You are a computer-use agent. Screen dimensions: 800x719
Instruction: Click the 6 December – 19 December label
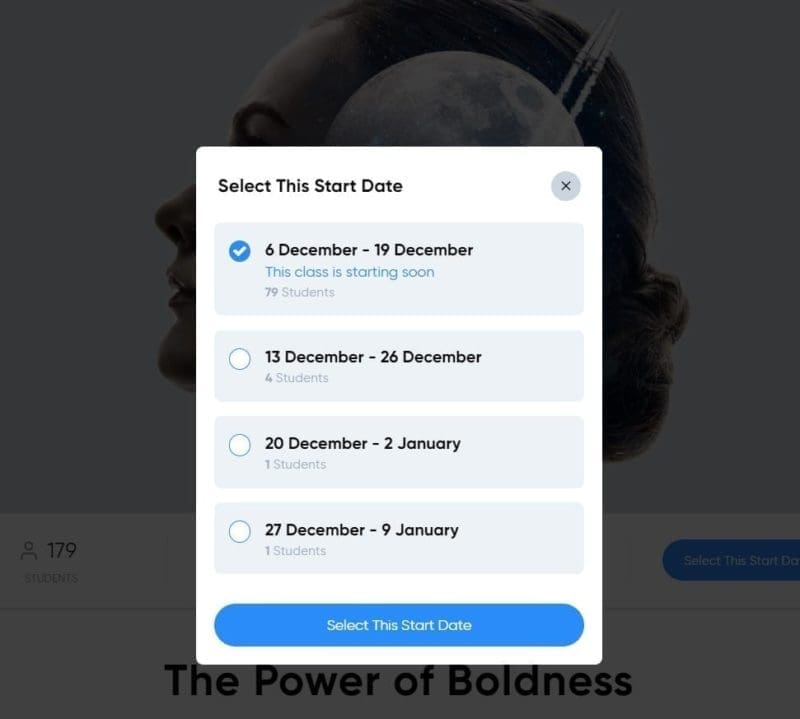pyautogui.click(x=368, y=250)
